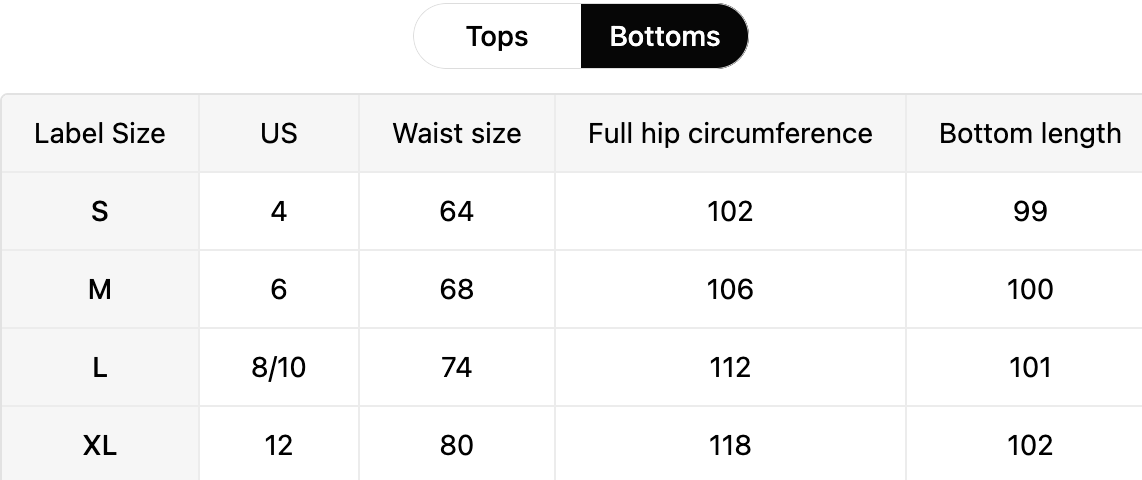Image resolution: width=1142 pixels, height=480 pixels.
Task: Switch to the Tops tab
Action: [x=497, y=37]
